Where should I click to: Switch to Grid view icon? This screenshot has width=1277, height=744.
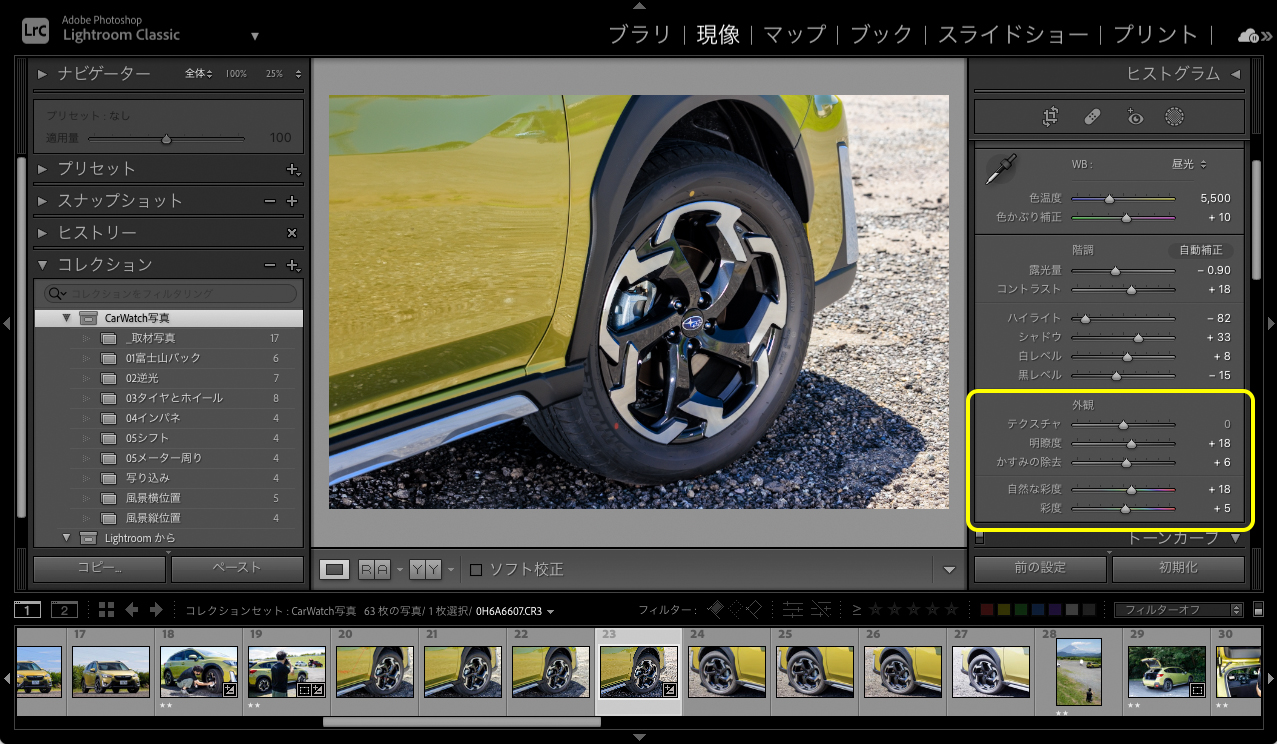pyautogui.click(x=107, y=610)
